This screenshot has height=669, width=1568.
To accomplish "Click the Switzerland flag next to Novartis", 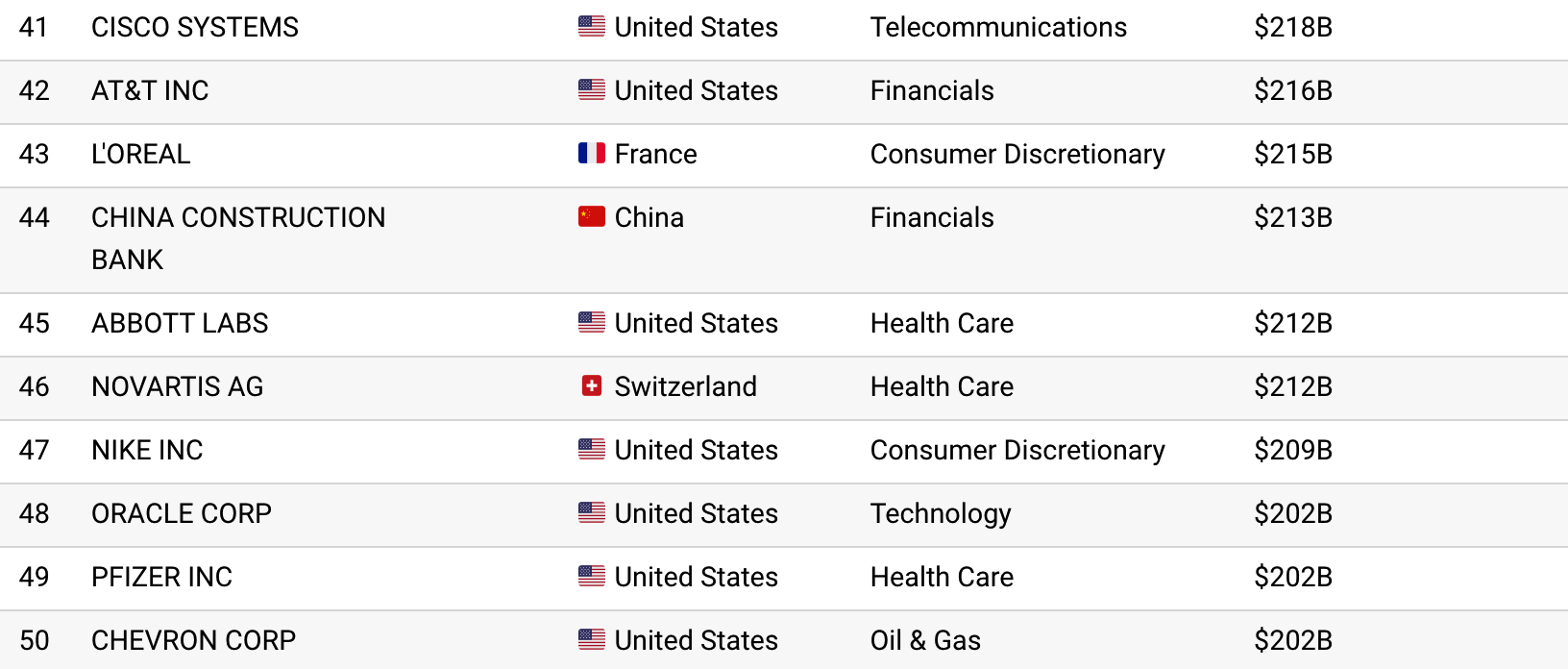I will click(592, 386).
